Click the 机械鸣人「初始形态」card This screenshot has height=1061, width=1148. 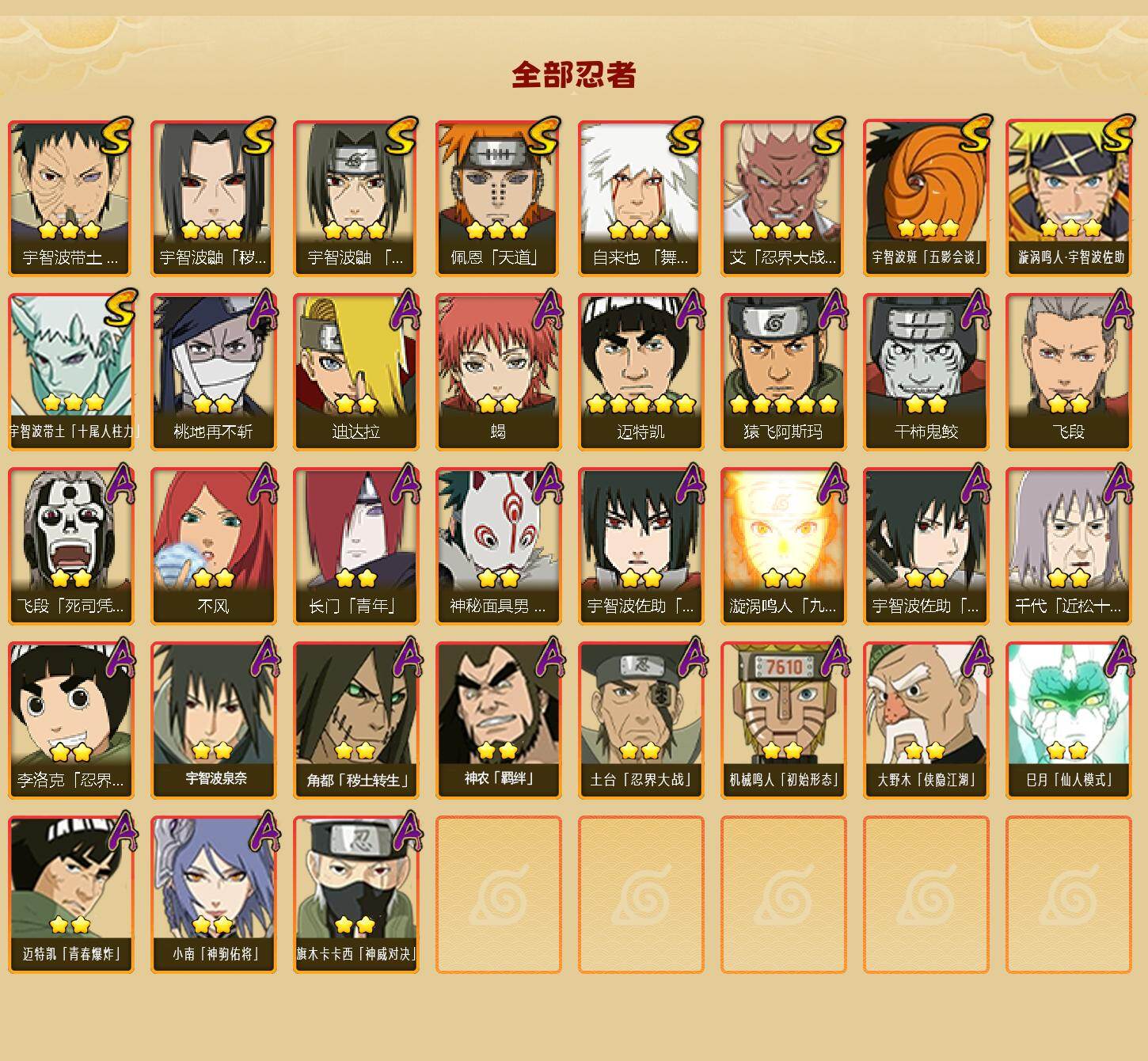[783, 721]
